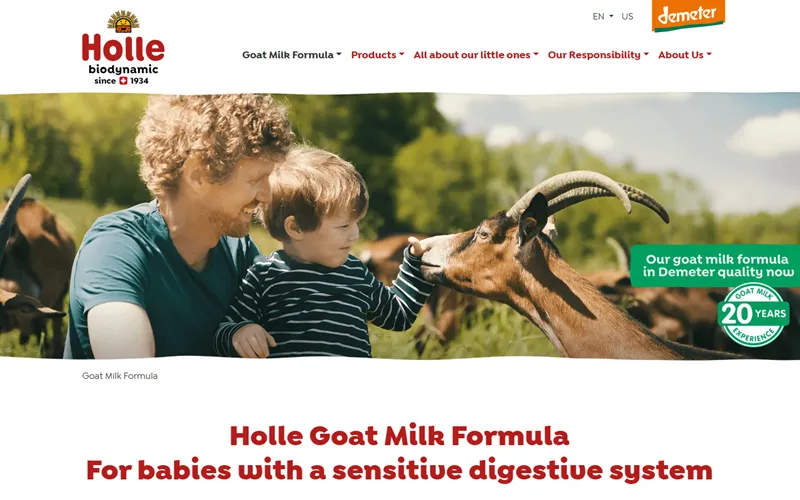Click the Holle Goat Milk Formula heading
The height and width of the screenshot is (500, 800).
399,436
